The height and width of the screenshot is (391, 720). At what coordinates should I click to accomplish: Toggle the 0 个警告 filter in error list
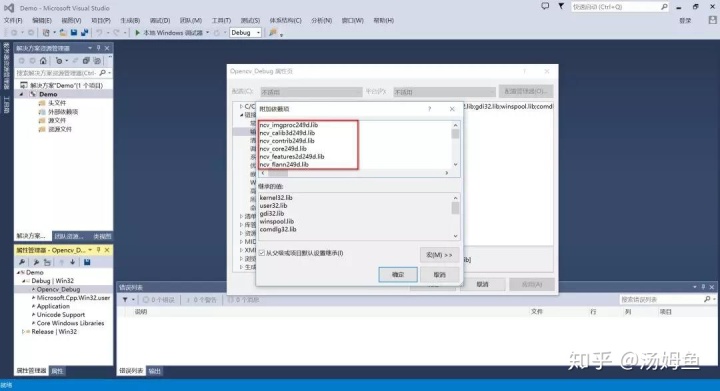coord(201,300)
